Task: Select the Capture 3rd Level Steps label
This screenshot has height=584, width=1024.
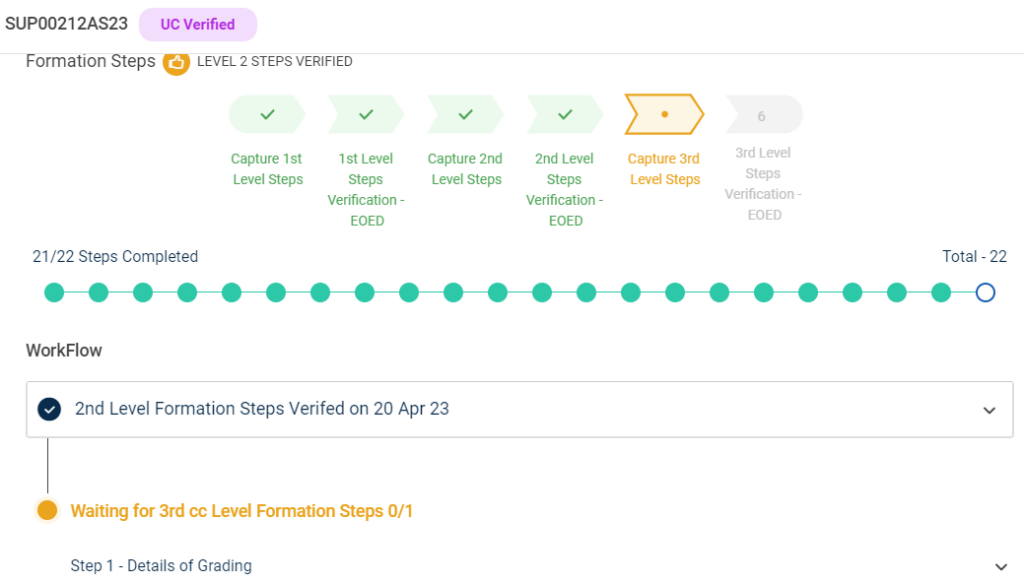Action: click(x=664, y=169)
